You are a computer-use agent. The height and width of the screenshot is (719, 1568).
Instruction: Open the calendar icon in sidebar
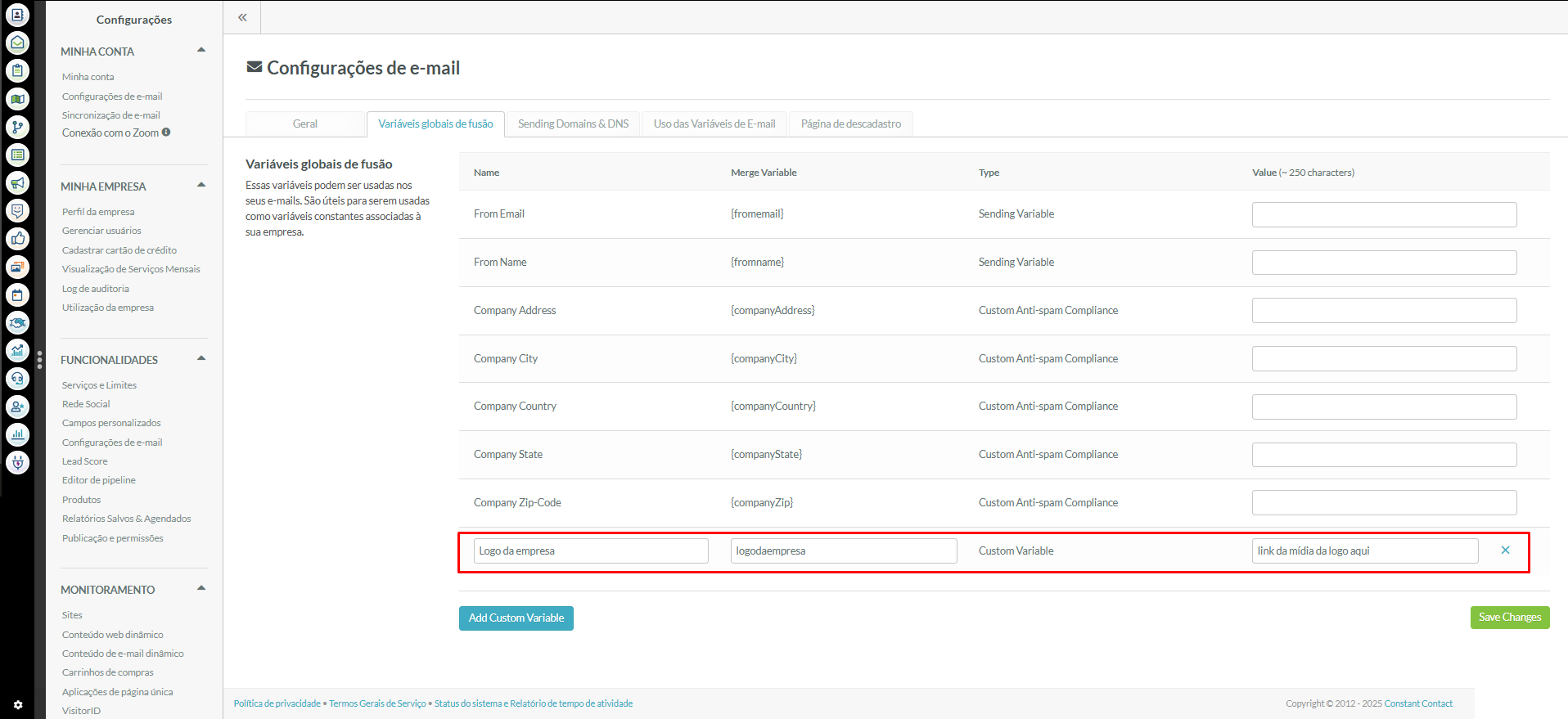17,294
